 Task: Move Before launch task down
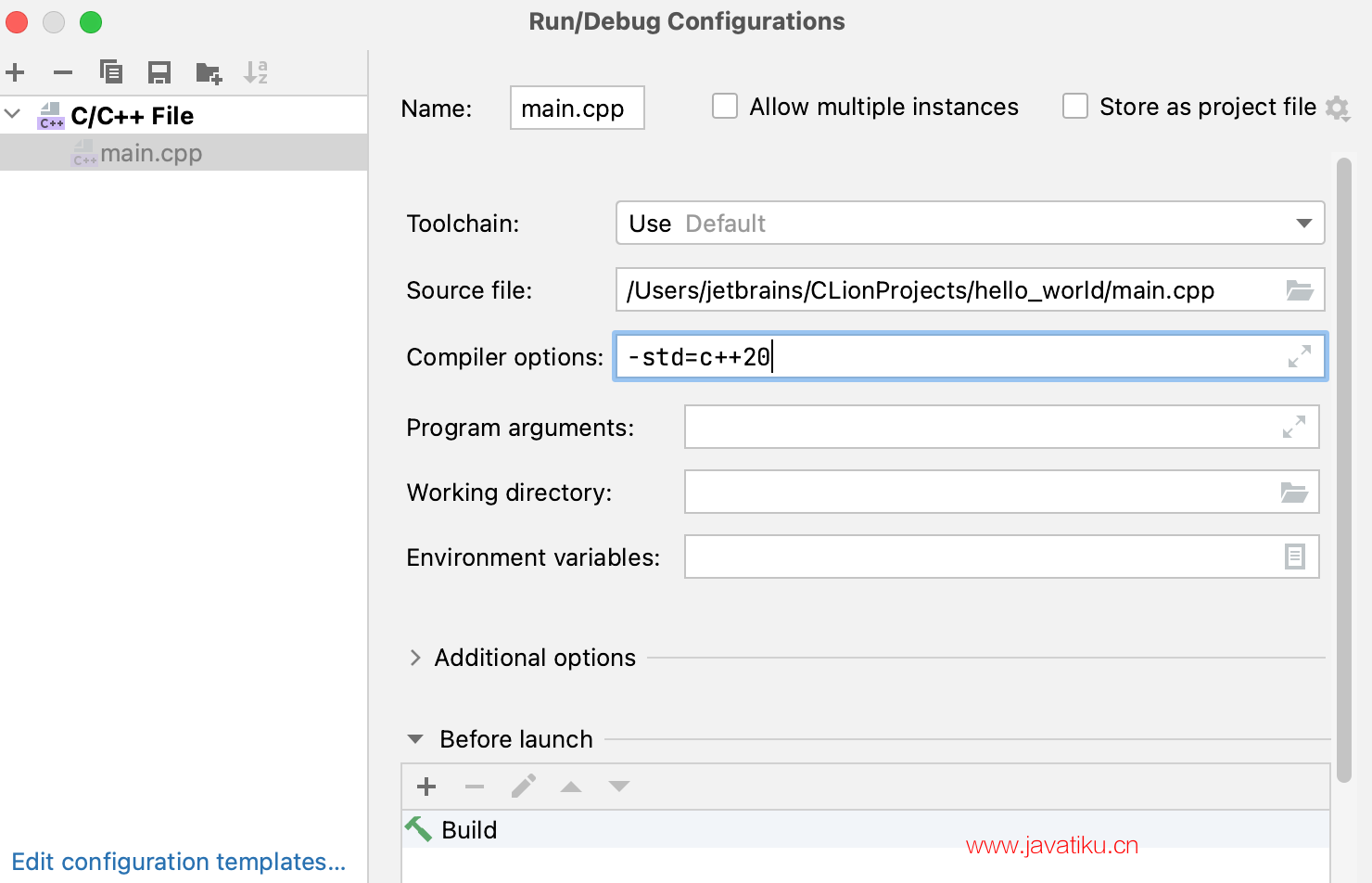619,787
